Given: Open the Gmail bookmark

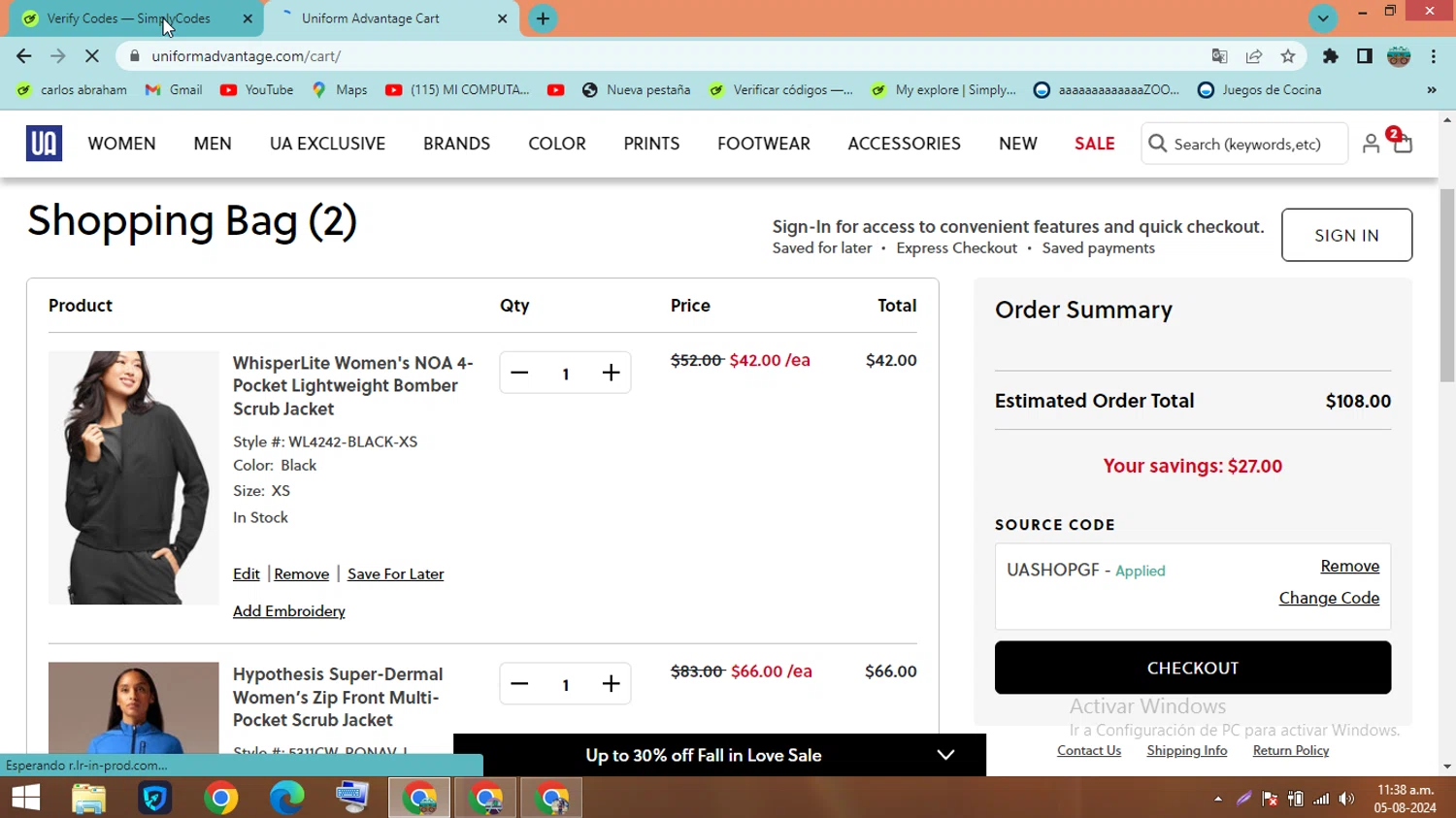Looking at the screenshot, I should click(x=174, y=90).
